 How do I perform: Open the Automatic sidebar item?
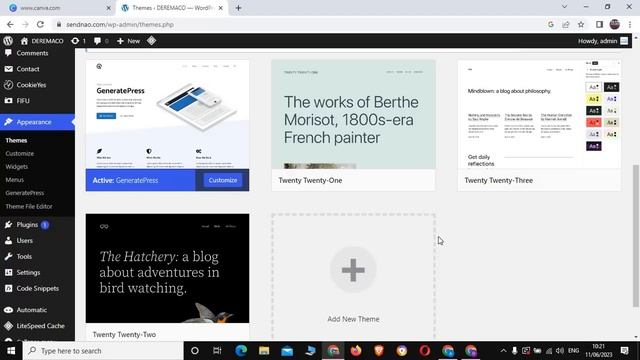31,310
